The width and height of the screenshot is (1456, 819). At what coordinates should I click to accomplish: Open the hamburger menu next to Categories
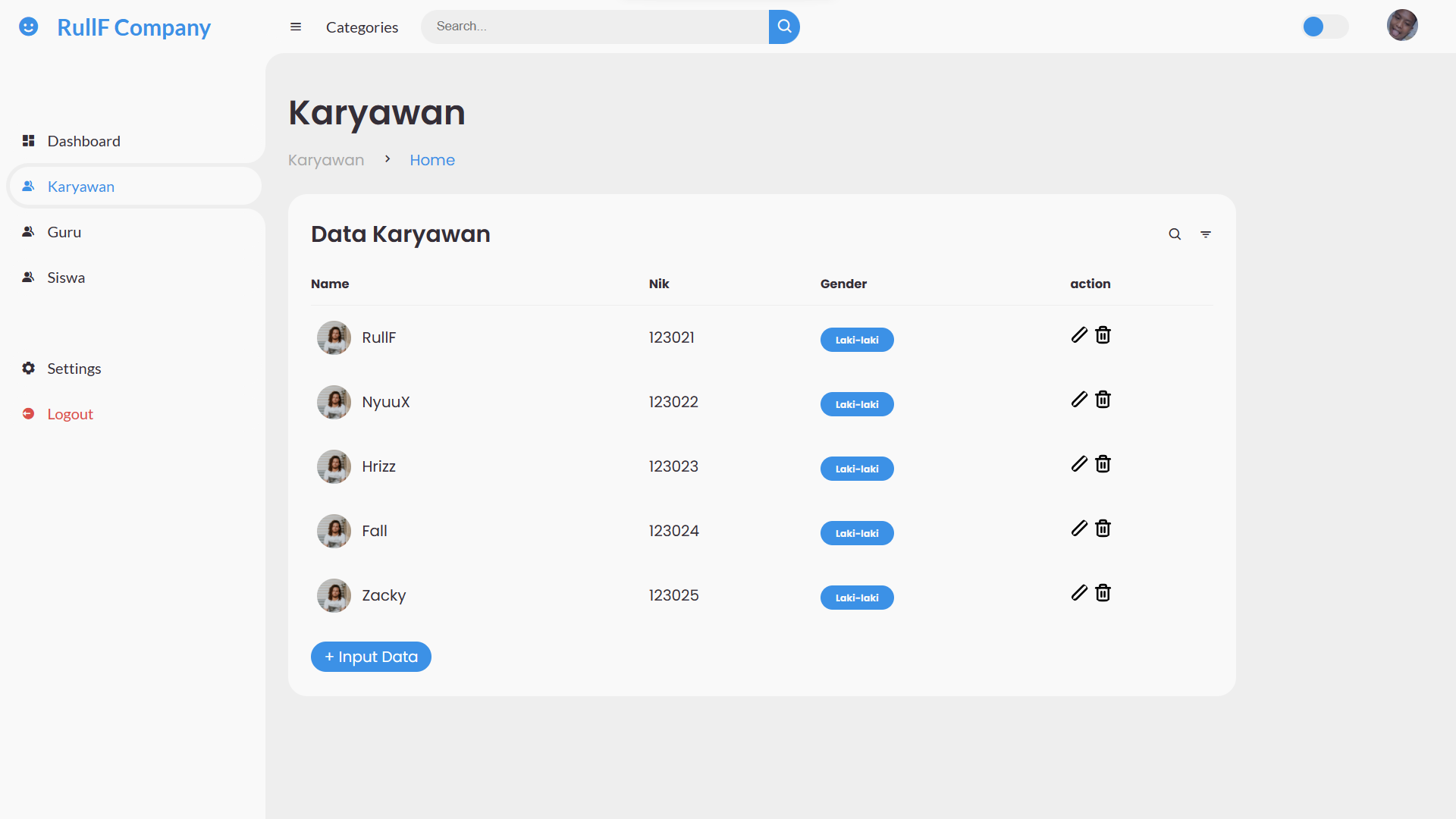tap(296, 27)
